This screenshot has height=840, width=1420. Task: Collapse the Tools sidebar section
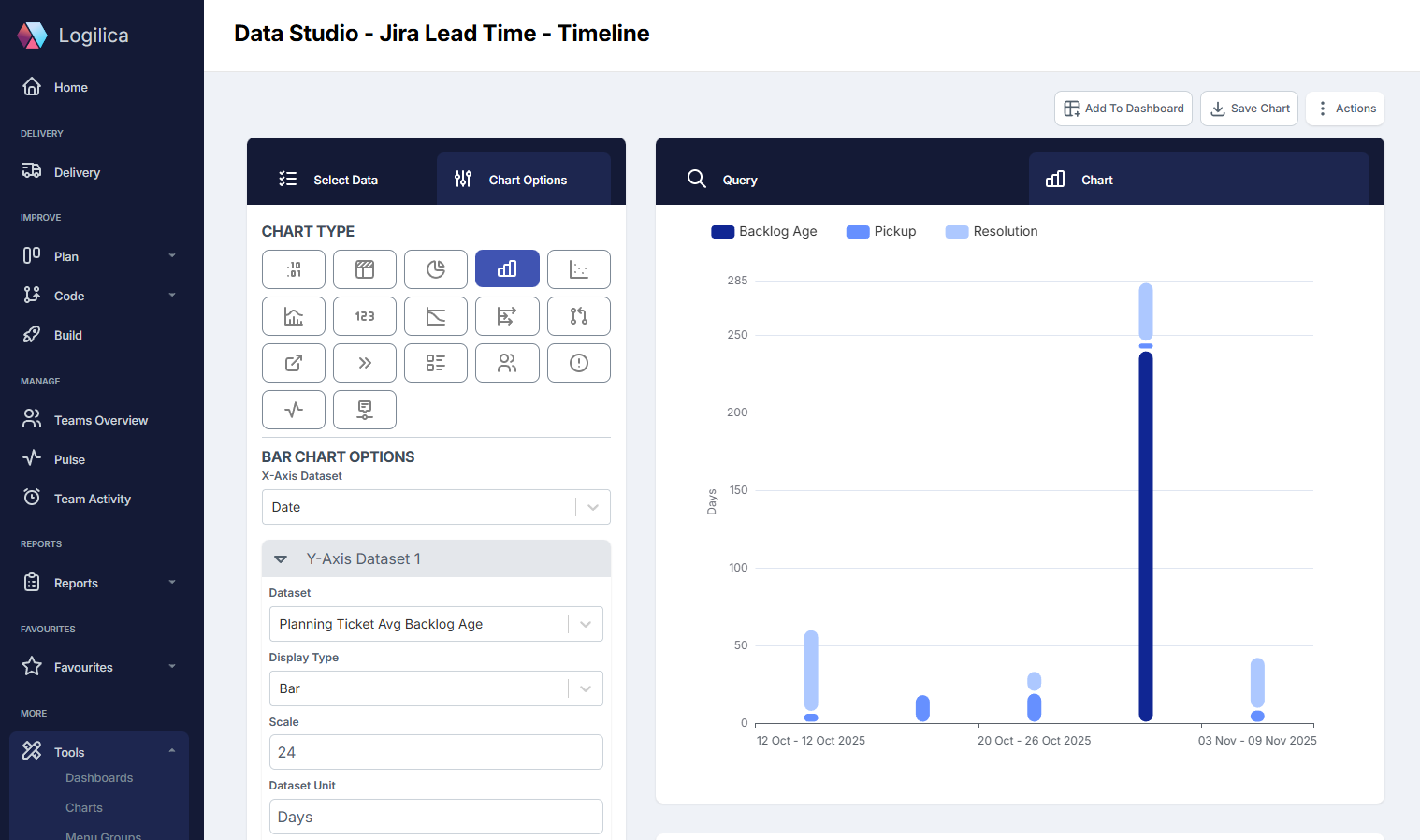[x=171, y=751]
